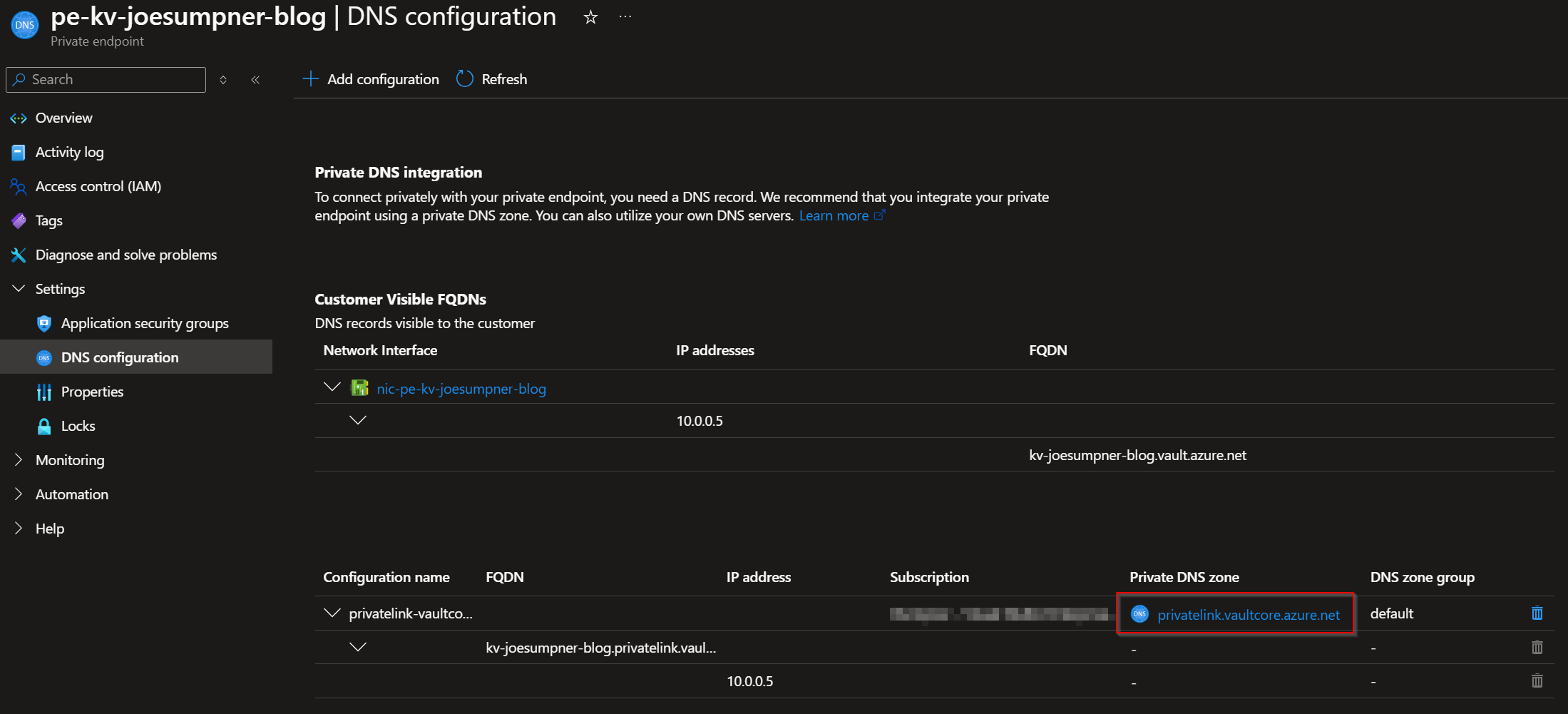Click the 'default' DNS zone group cell
The width and height of the screenshot is (1568, 714).
[1392, 613]
